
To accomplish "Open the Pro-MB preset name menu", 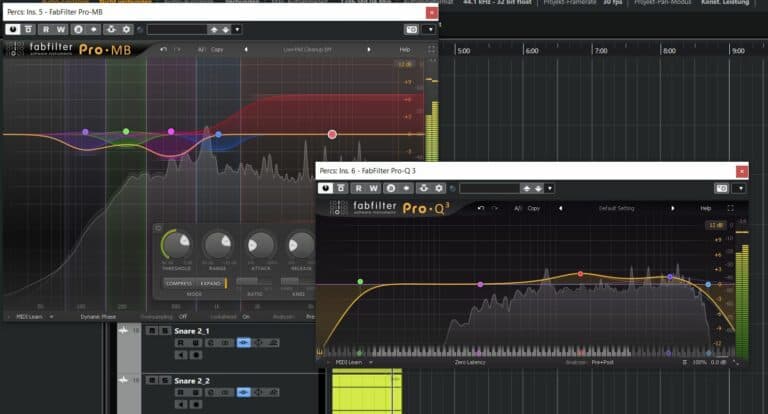I will pyautogui.click(x=308, y=49).
